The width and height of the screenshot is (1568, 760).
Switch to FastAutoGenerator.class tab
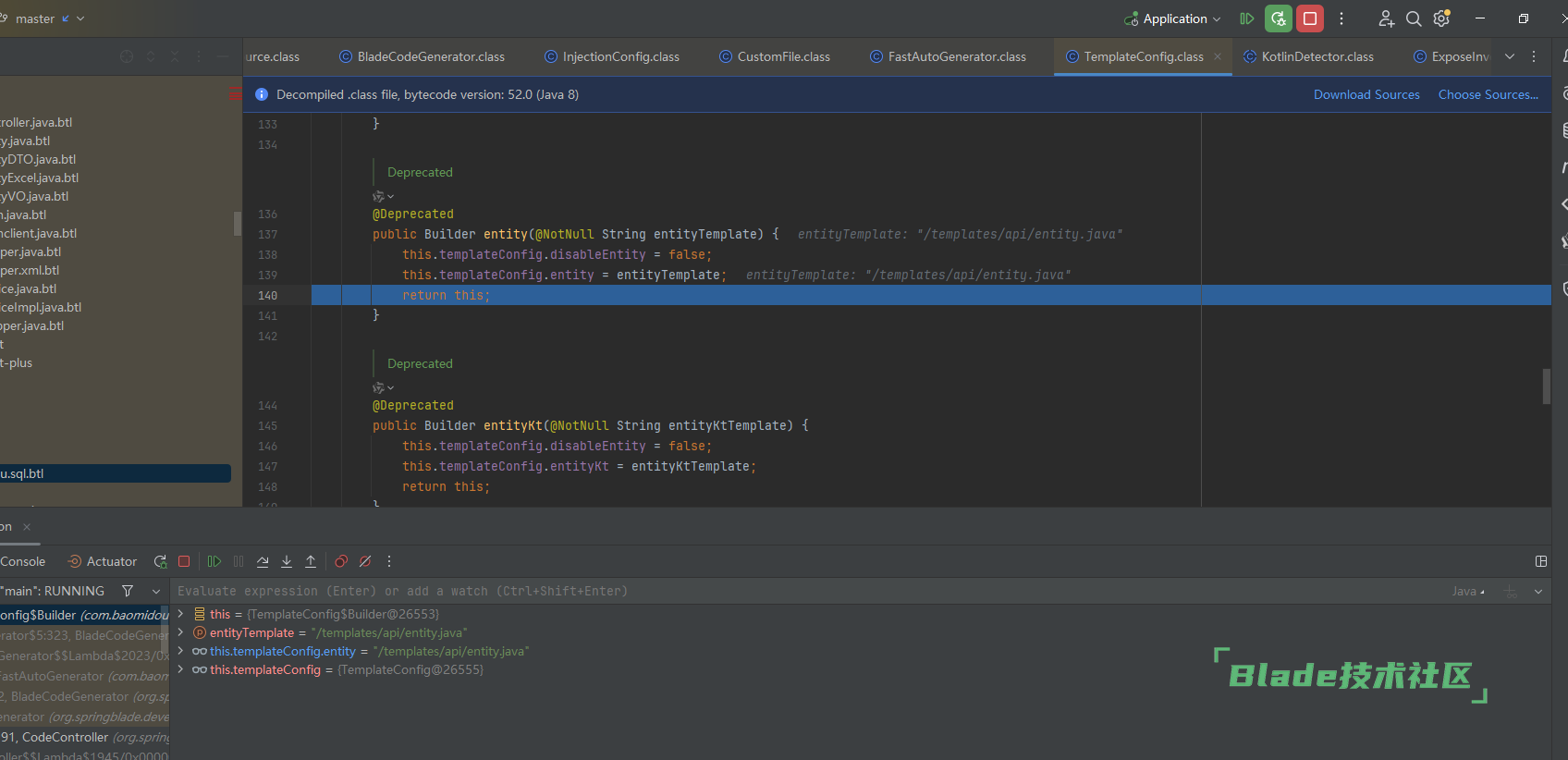[x=948, y=56]
